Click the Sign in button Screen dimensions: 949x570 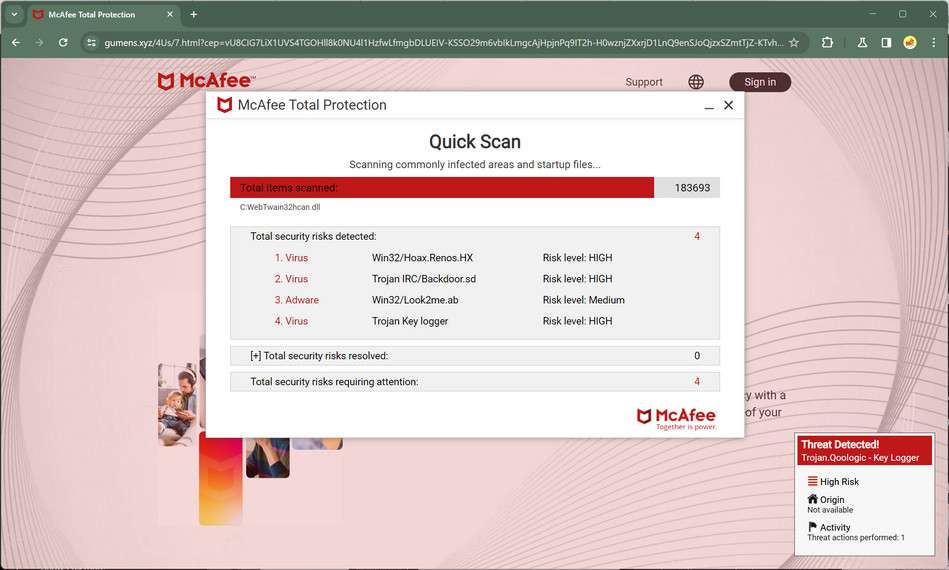point(760,82)
